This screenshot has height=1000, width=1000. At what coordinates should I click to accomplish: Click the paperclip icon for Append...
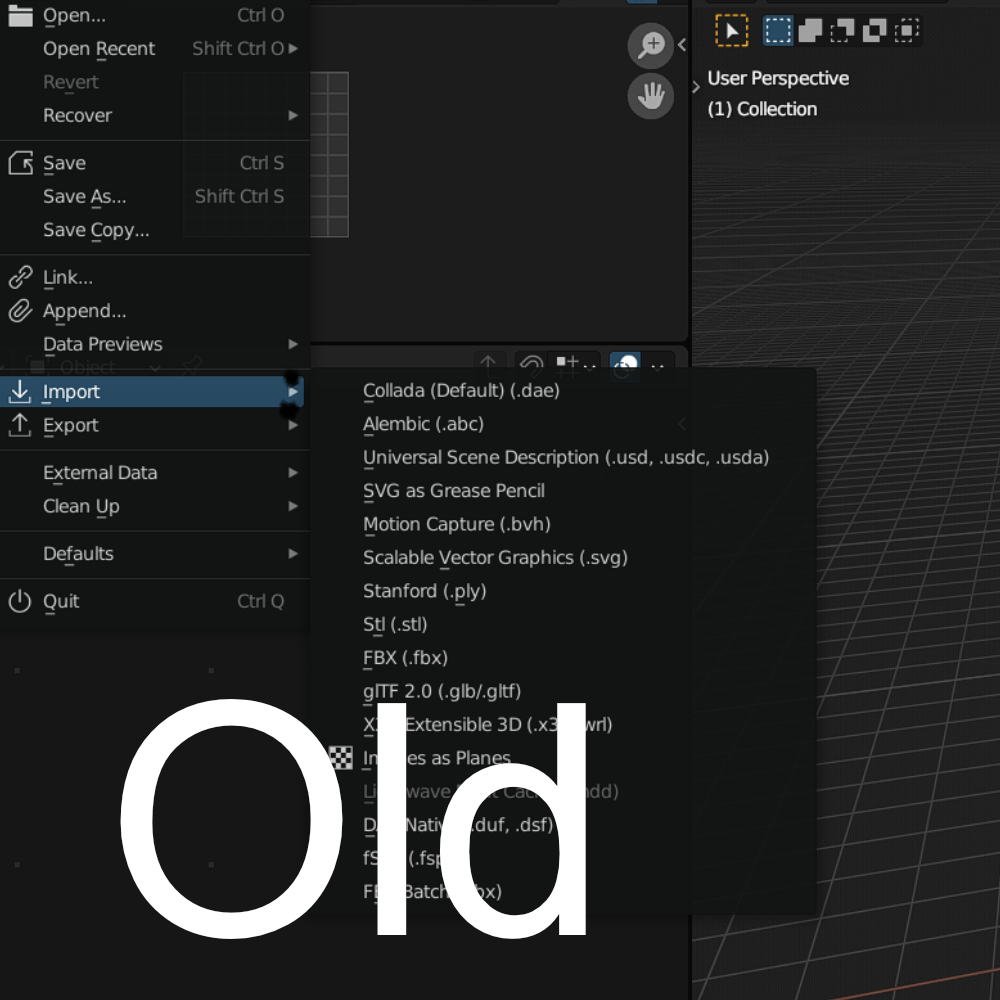(20, 311)
